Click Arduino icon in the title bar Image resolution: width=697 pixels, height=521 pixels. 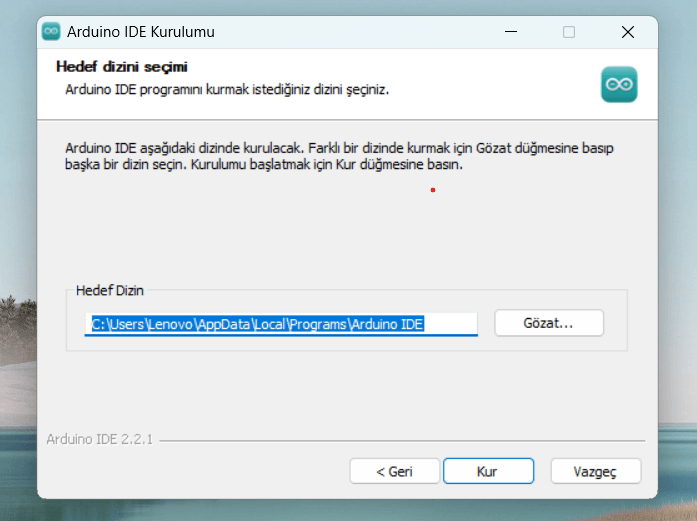click(51, 31)
